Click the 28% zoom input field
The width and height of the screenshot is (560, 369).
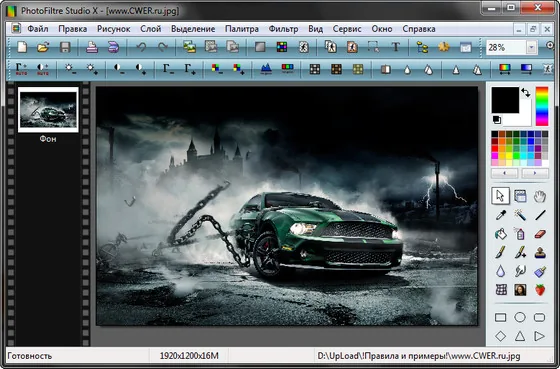[506, 48]
